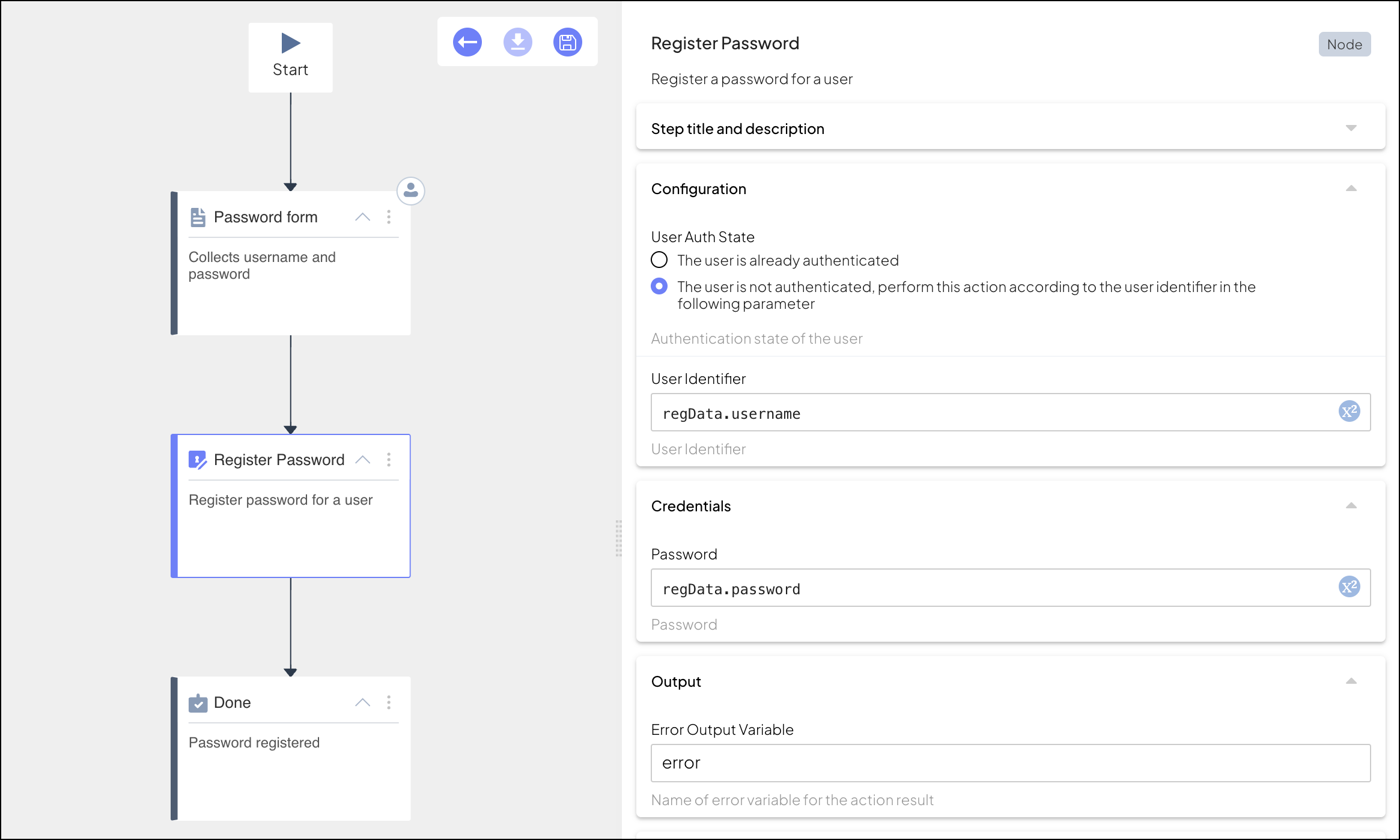
Task: Collapse the Output section arrow
Action: [1351, 681]
